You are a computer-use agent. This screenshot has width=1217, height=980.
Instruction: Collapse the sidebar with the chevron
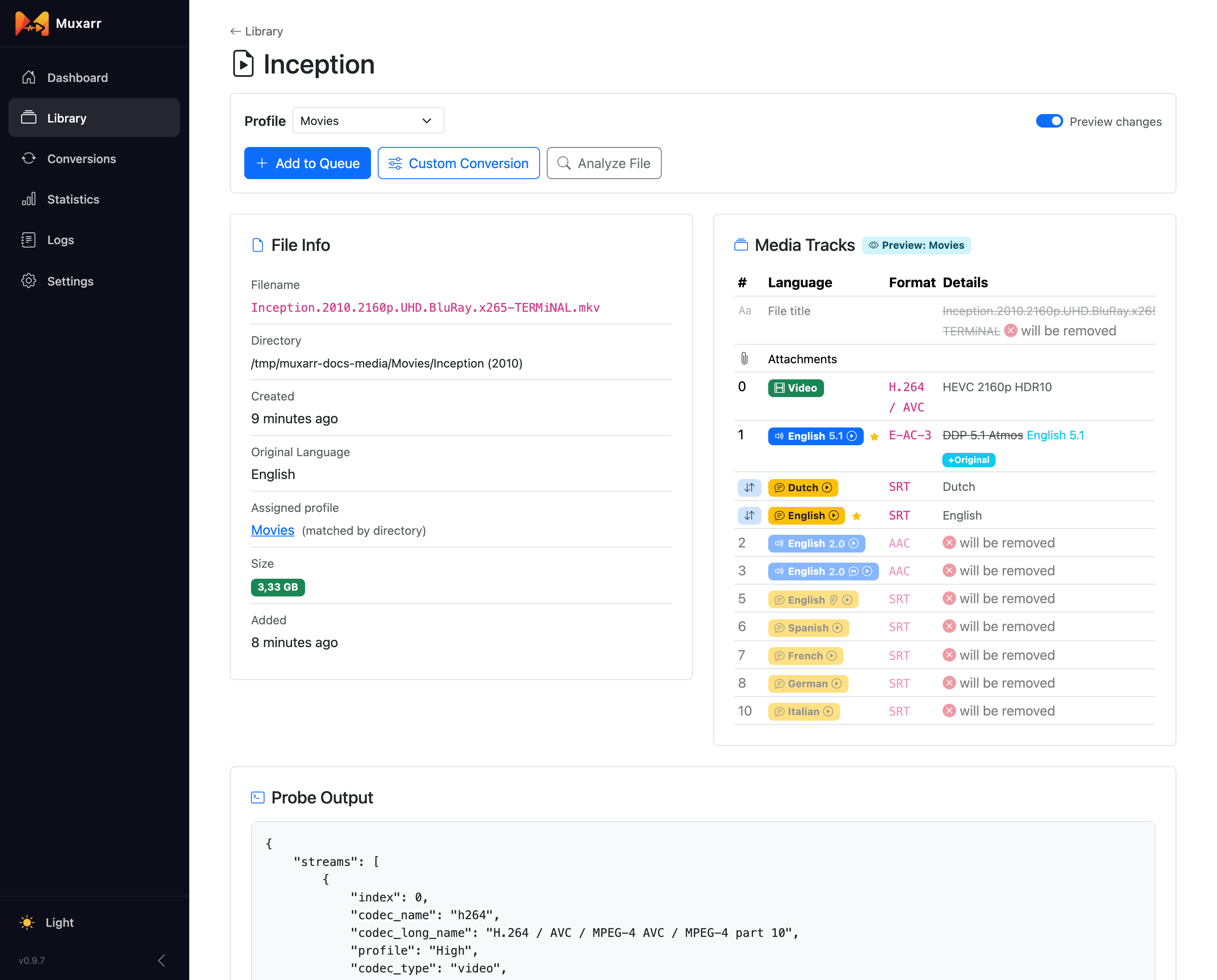point(162,960)
